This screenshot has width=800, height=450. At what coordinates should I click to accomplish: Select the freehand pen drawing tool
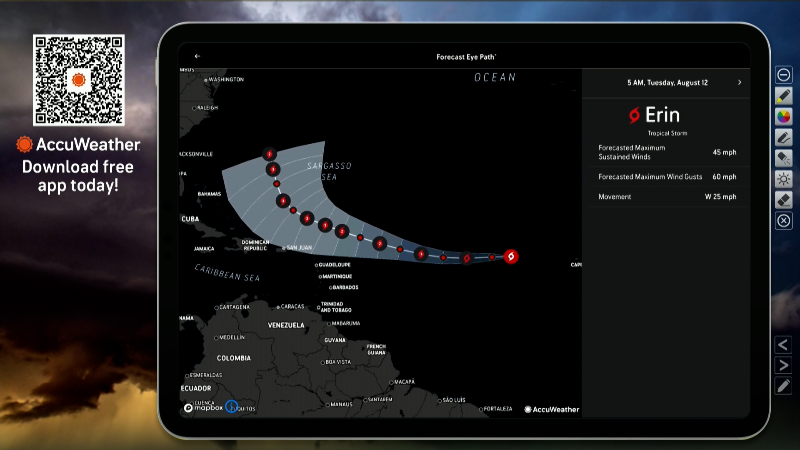coord(784,137)
